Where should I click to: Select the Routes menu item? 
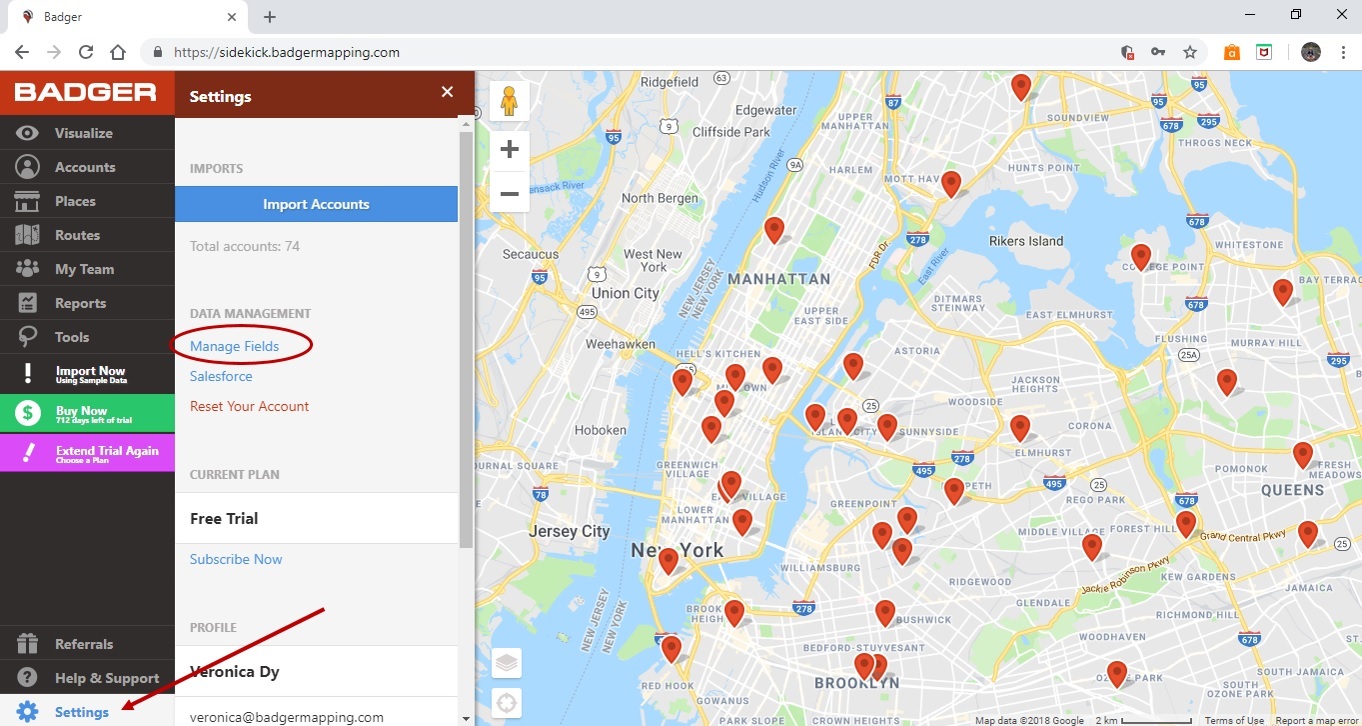pos(87,235)
